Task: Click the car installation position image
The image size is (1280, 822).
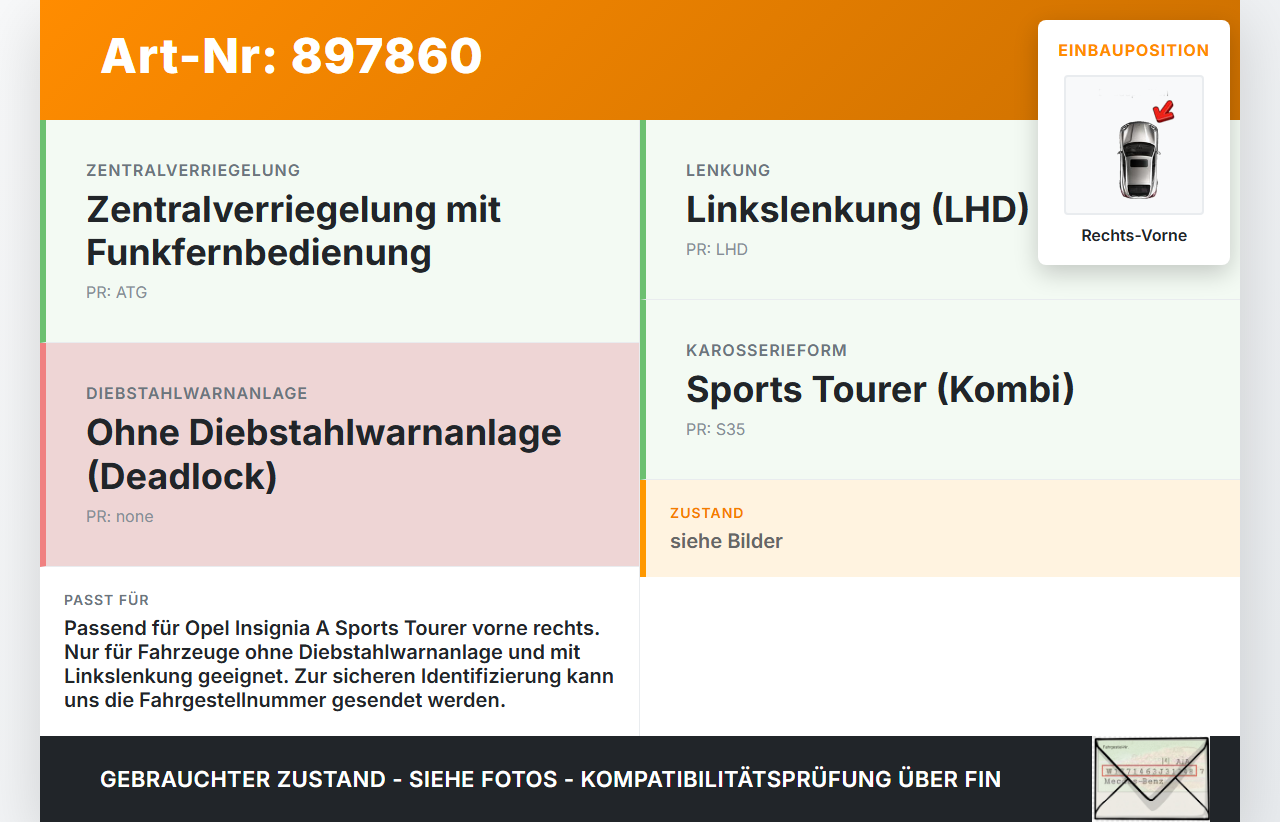Action: pyautogui.click(x=1134, y=145)
